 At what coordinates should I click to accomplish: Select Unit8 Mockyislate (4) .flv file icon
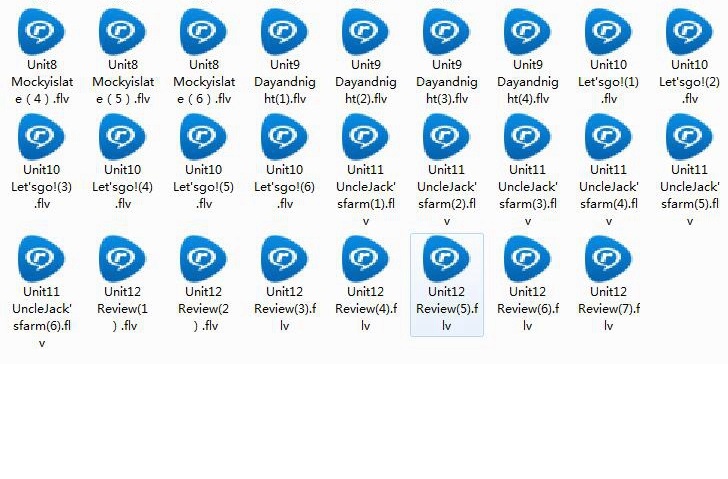point(41,32)
